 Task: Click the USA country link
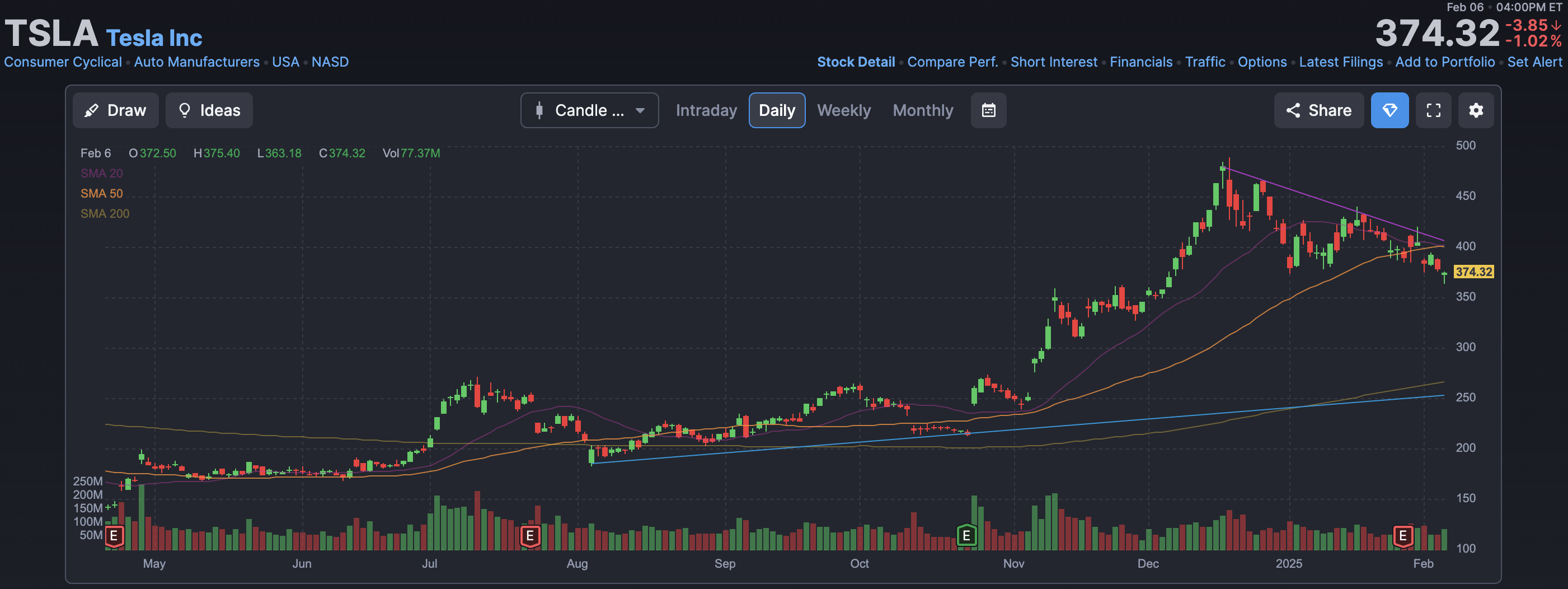[x=285, y=62]
